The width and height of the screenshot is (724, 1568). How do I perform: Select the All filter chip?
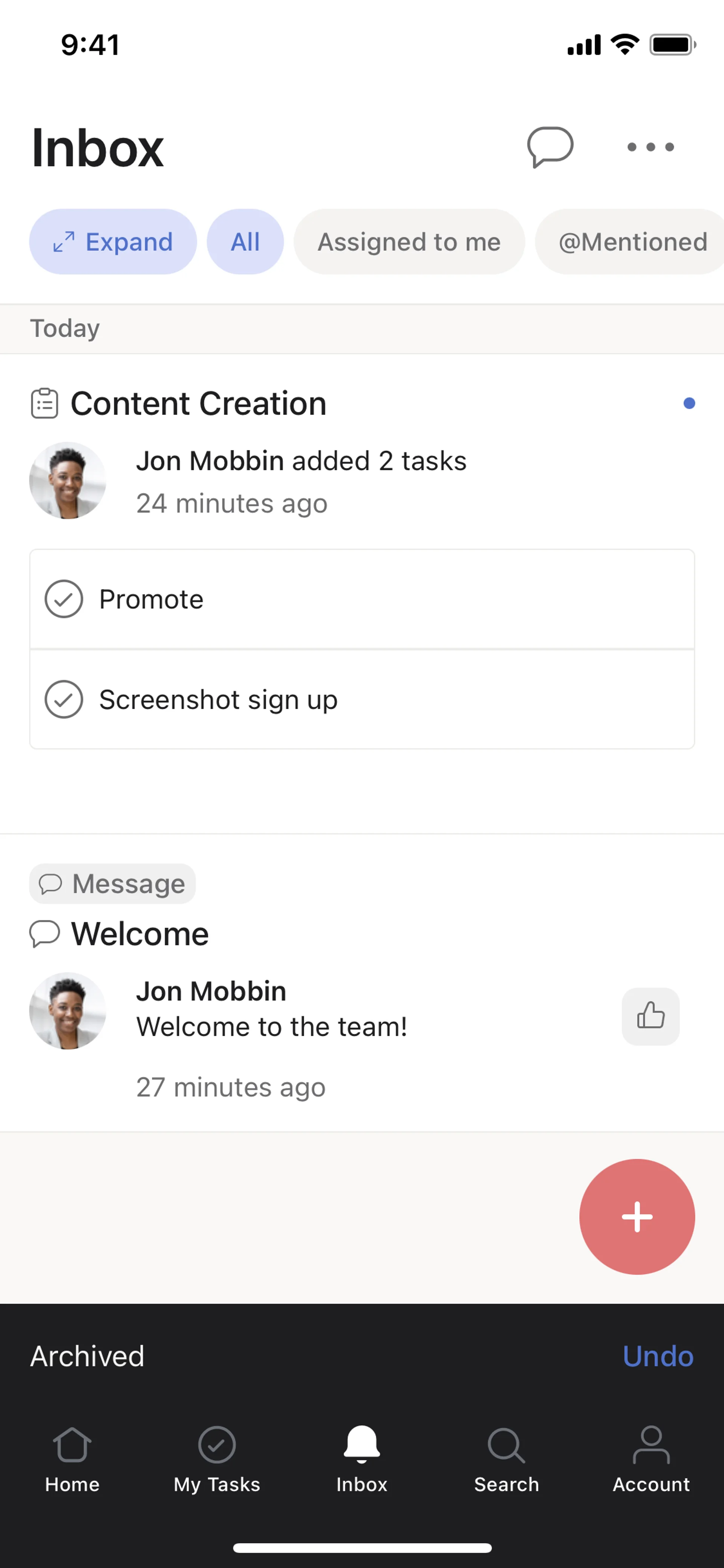tap(245, 242)
